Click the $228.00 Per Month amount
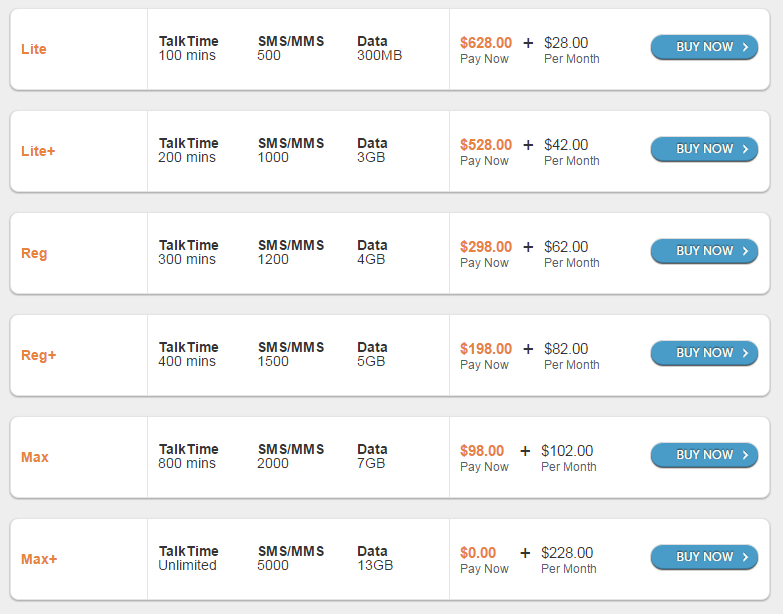The height and width of the screenshot is (614, 783). tap(567, 553)
